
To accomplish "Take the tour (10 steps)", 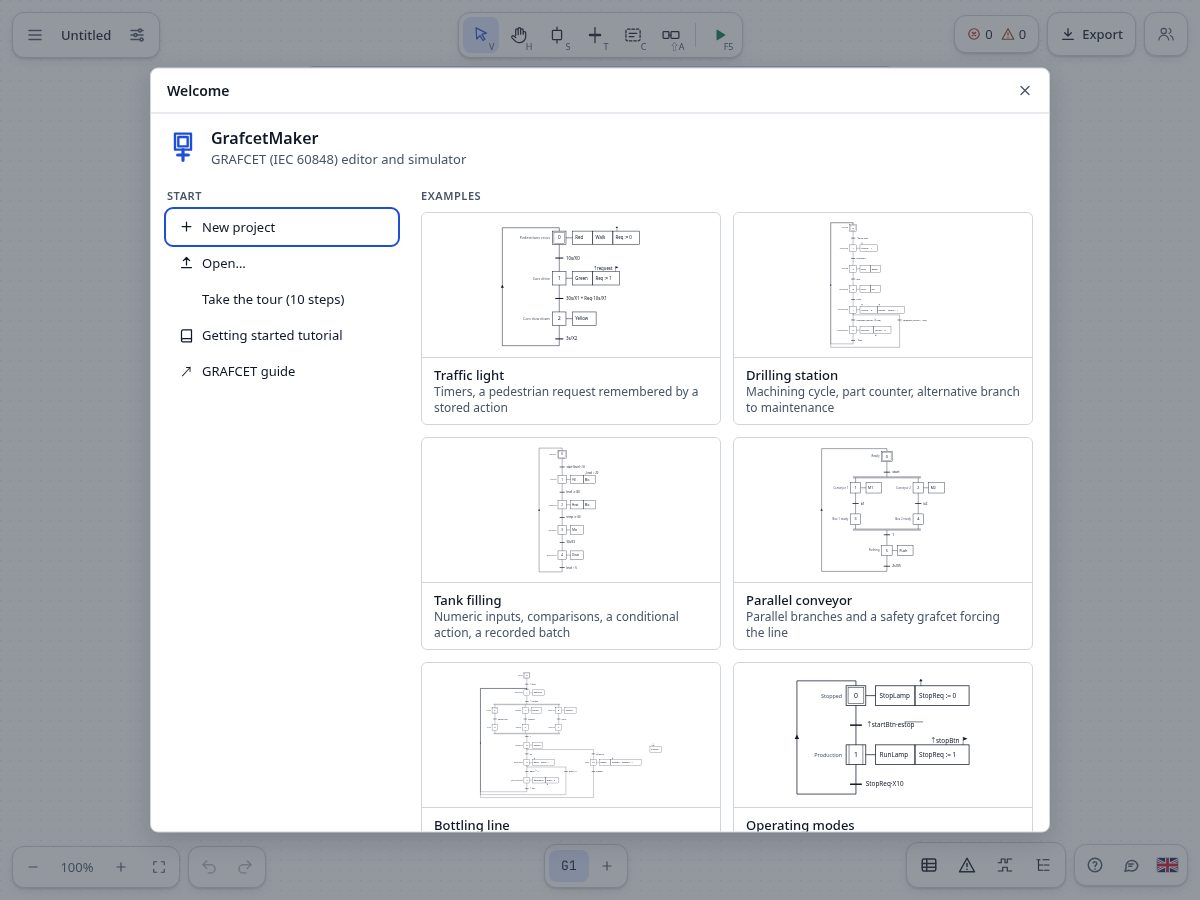I will click(282, 299).
